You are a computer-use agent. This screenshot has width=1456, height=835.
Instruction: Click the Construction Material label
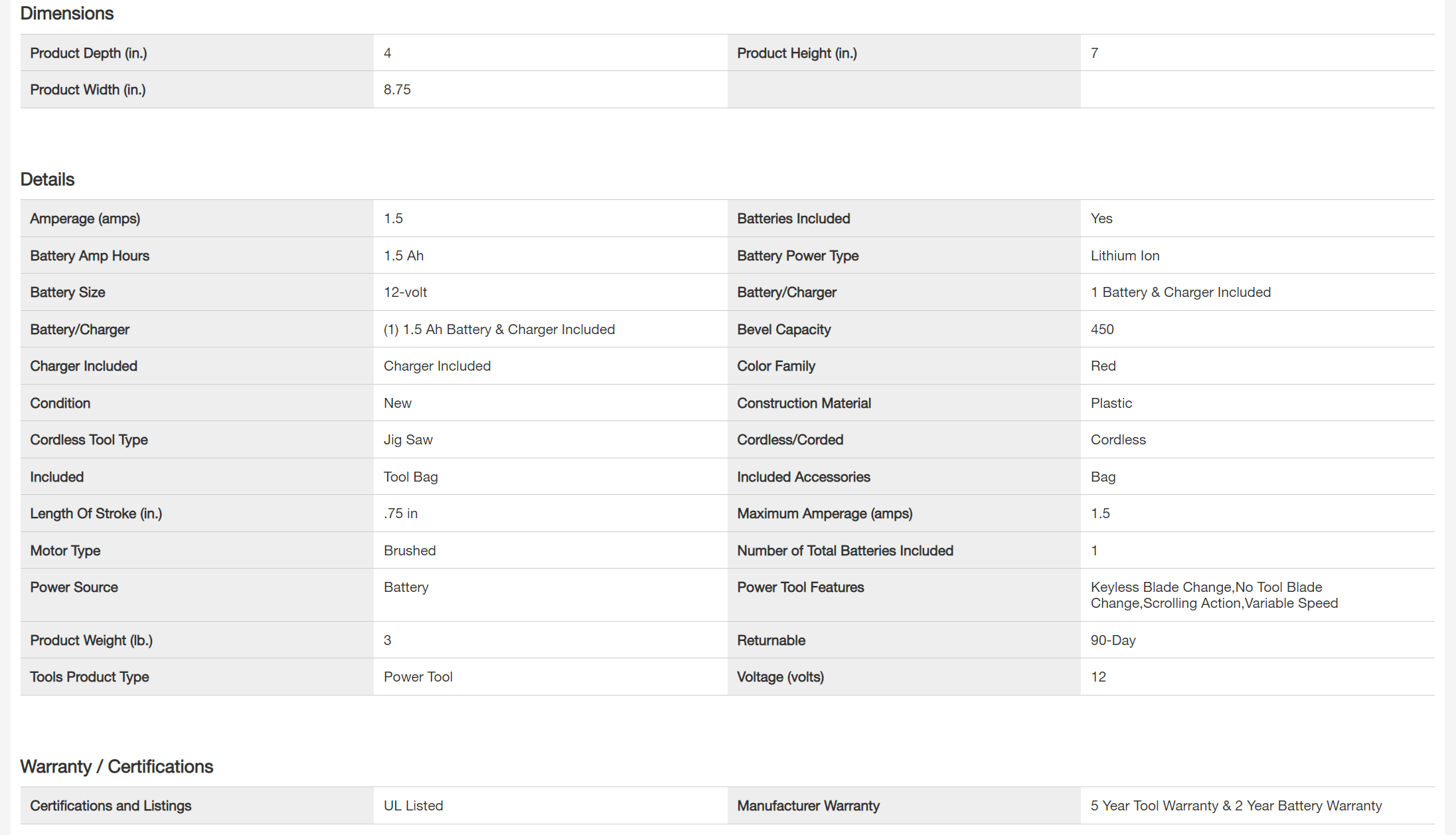[x=803, y=403]
